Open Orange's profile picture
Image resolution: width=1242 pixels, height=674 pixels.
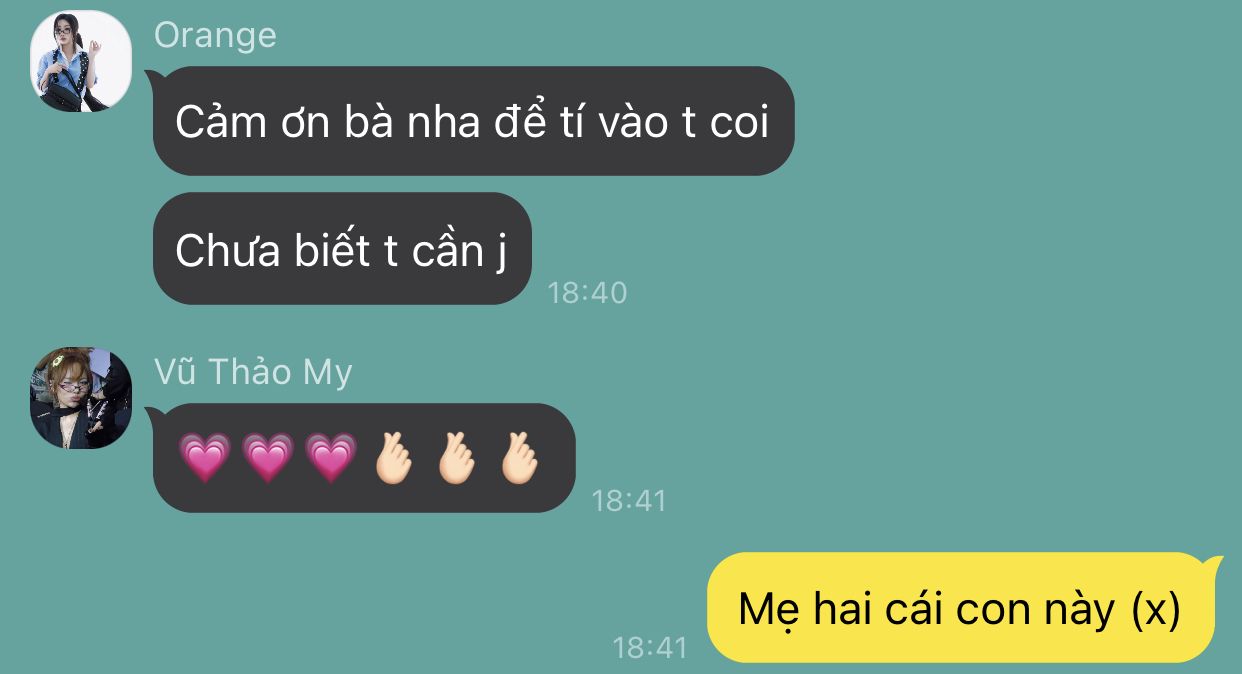tap(82, 61)
